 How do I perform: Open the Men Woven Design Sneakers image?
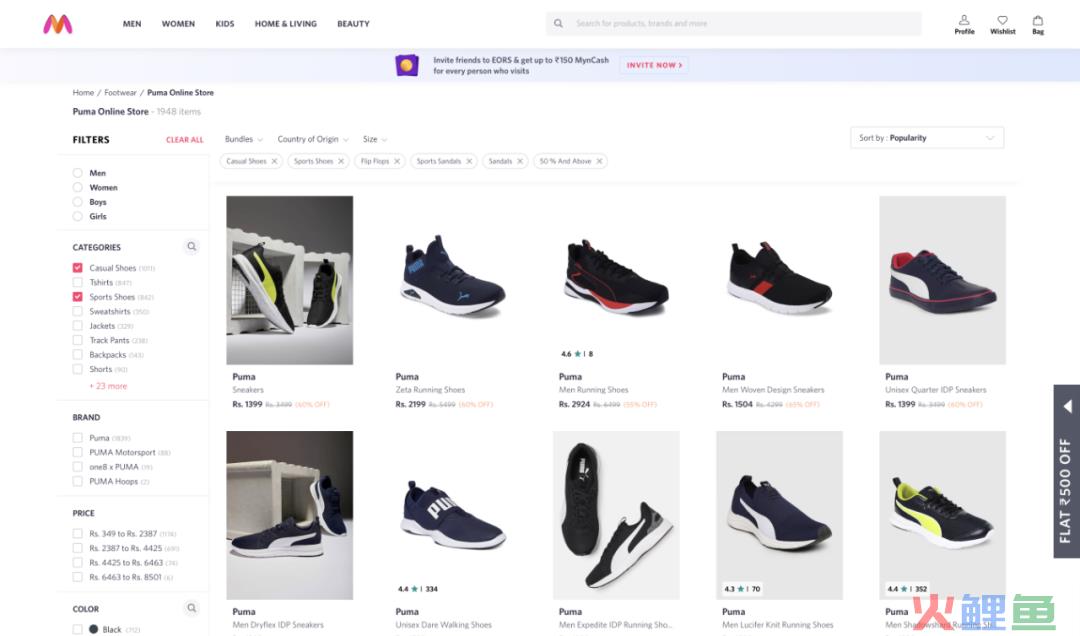pos(779,280)
